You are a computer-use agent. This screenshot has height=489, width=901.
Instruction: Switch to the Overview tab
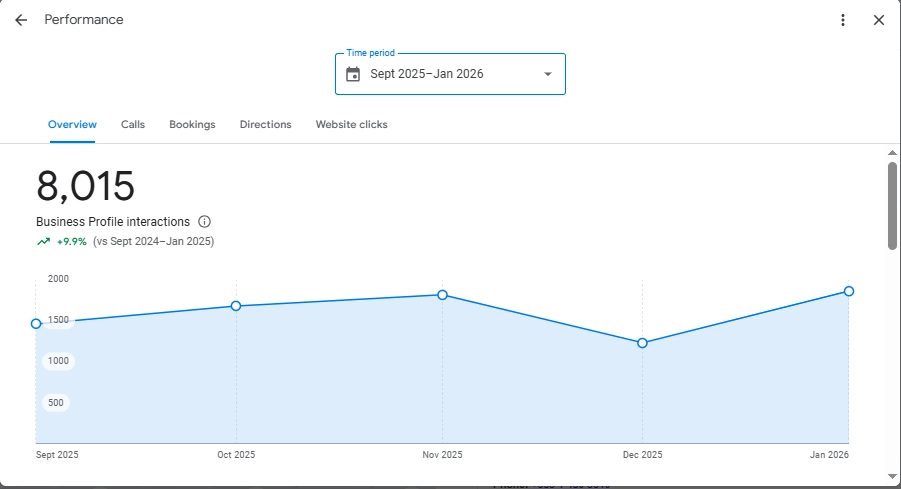(x=72, y=125)
